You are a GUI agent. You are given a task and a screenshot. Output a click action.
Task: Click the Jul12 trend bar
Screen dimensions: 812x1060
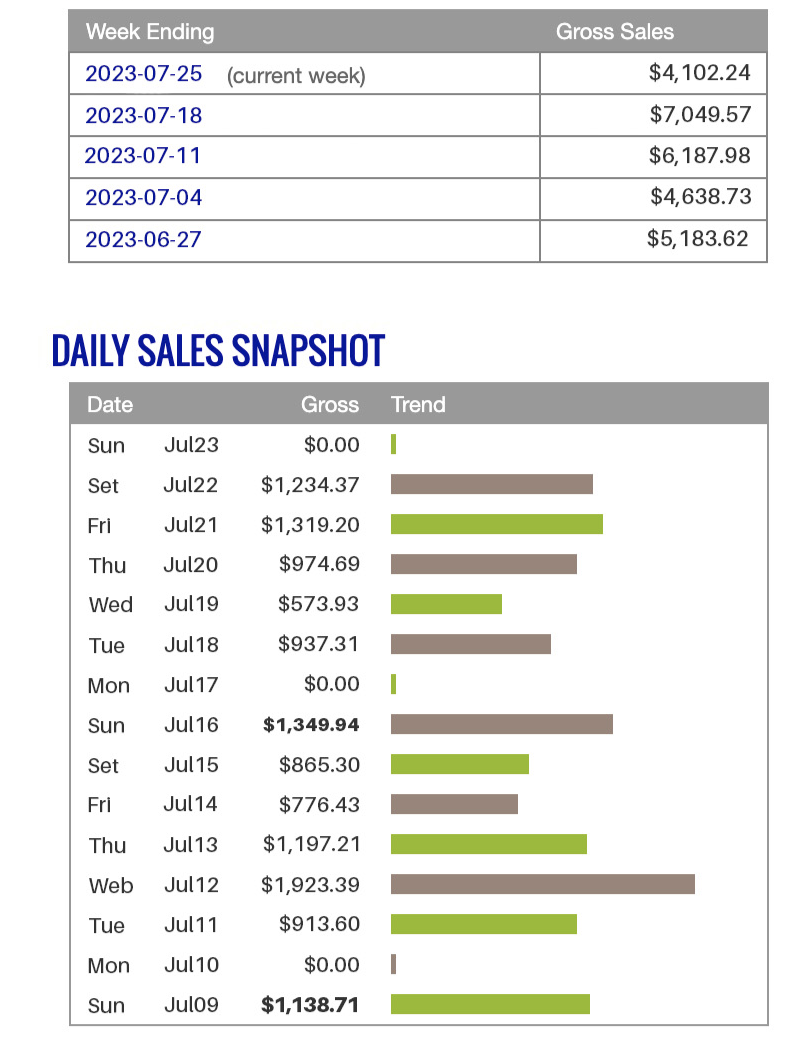point(542,884)
